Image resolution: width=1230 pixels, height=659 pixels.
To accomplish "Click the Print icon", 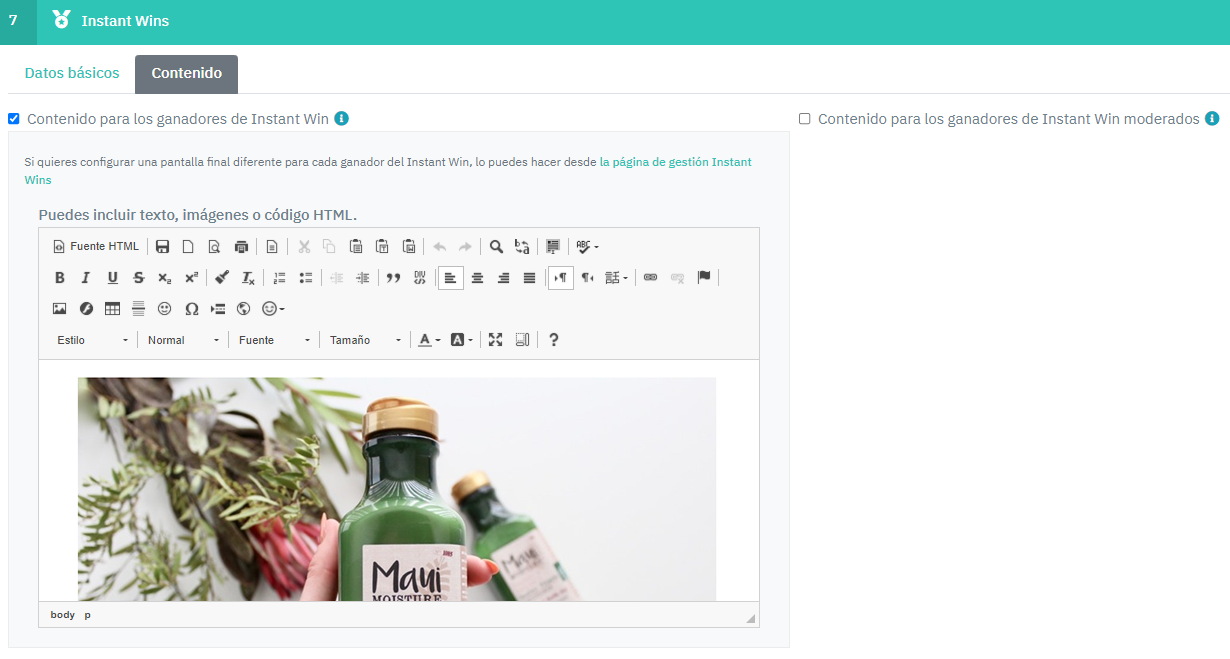I will pos(241,247).
